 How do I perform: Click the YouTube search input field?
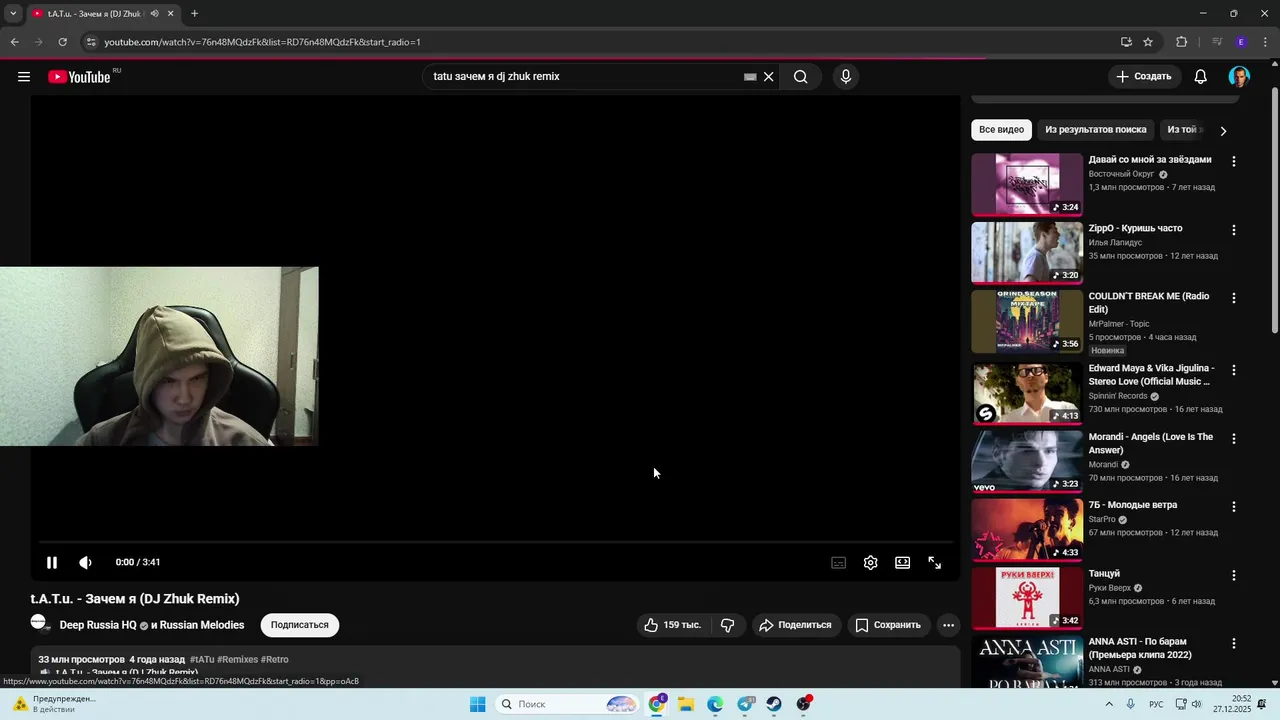click(x=585, y=77)
